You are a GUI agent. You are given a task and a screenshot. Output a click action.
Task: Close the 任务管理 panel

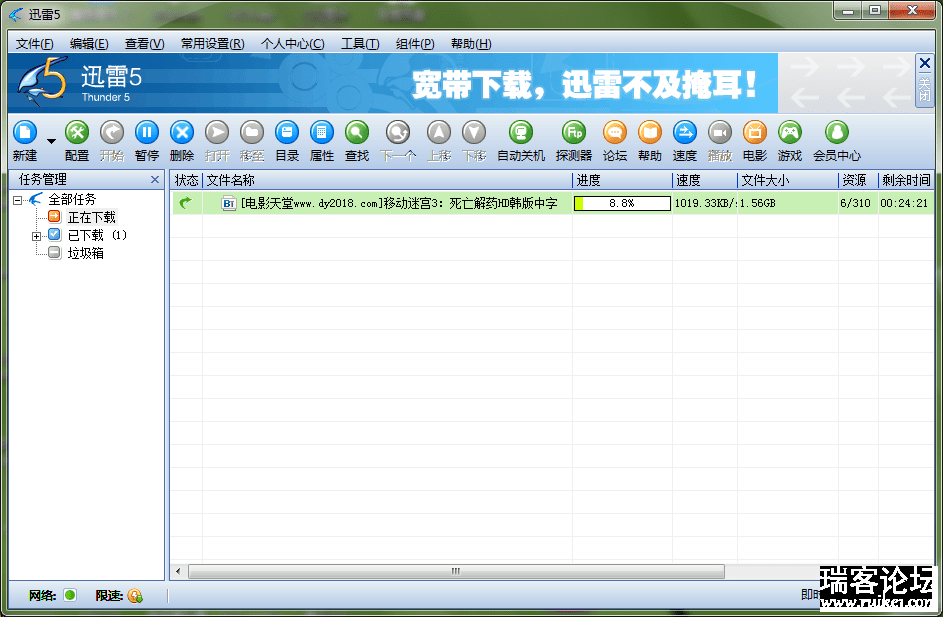pyautogui.click(x=155, y=179)
